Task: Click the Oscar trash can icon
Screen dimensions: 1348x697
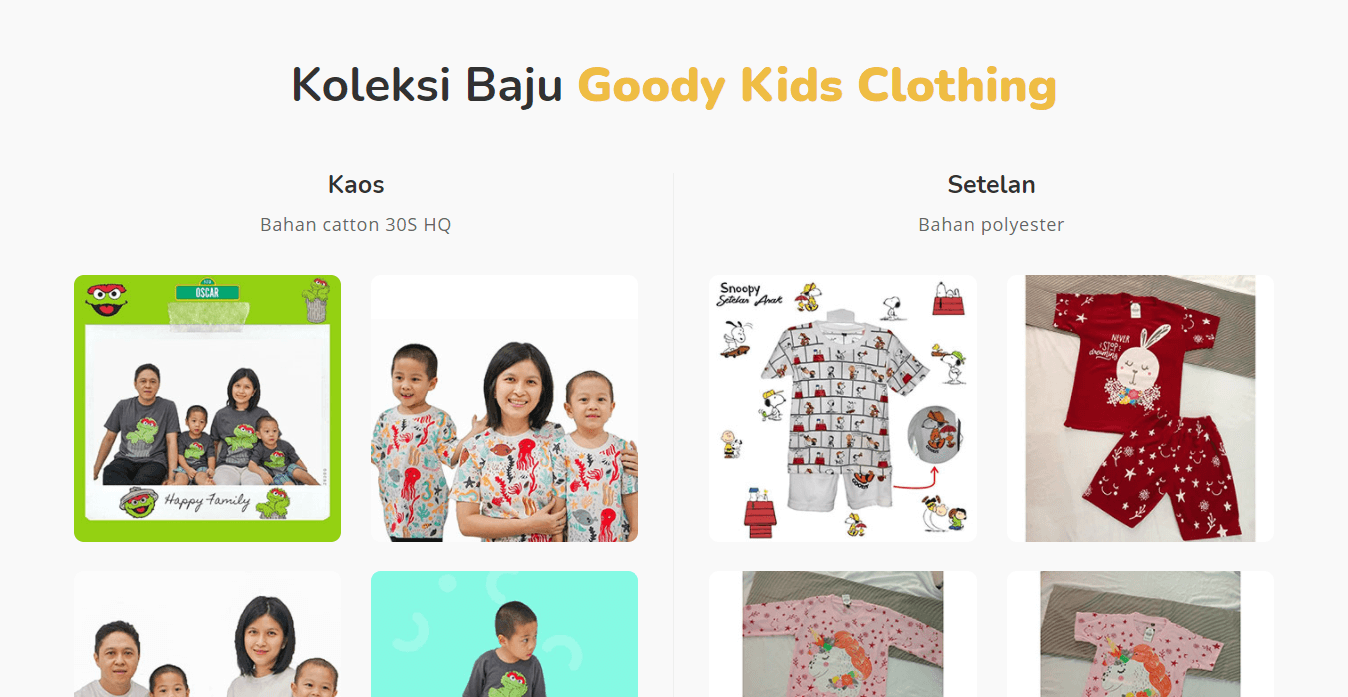Action: pyautogui.click(x=316, y=300)
